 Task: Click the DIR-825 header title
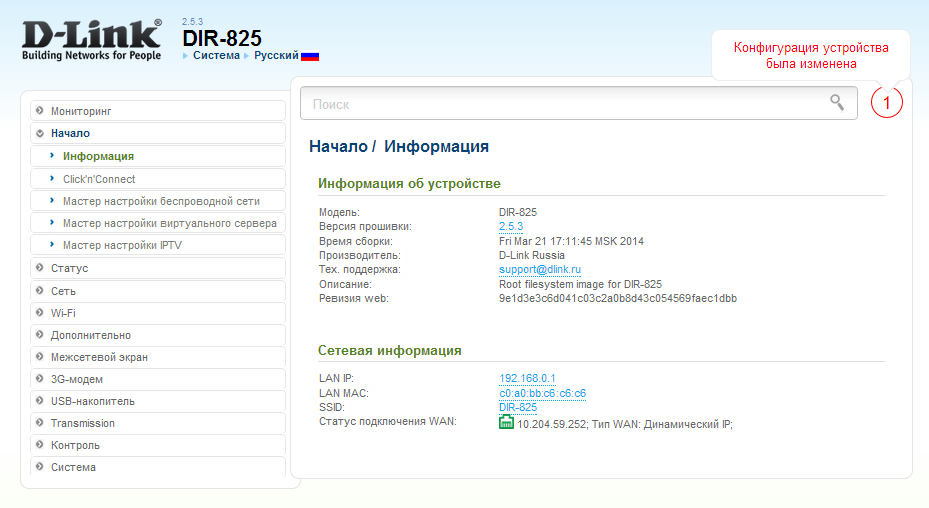(222, 39)
